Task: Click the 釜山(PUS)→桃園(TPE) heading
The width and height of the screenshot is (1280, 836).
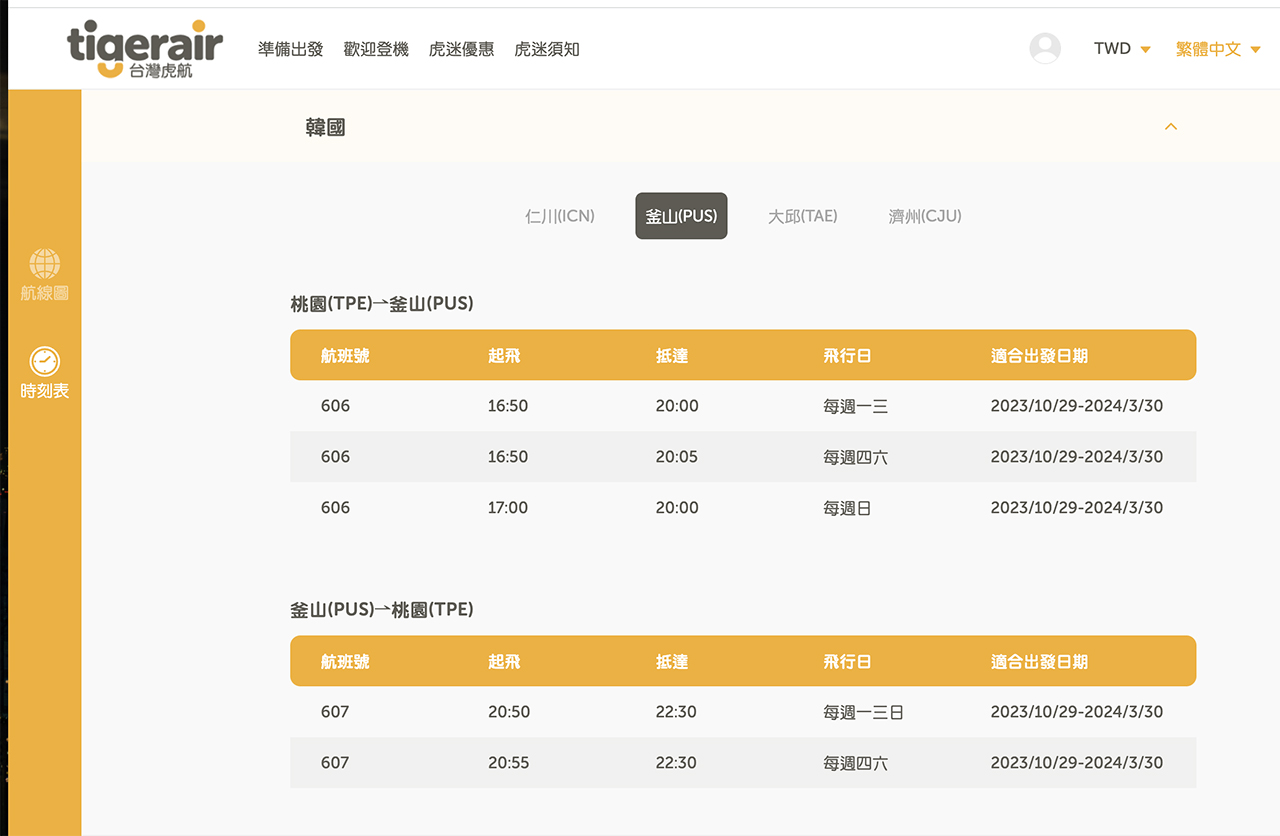Action: 382,609
